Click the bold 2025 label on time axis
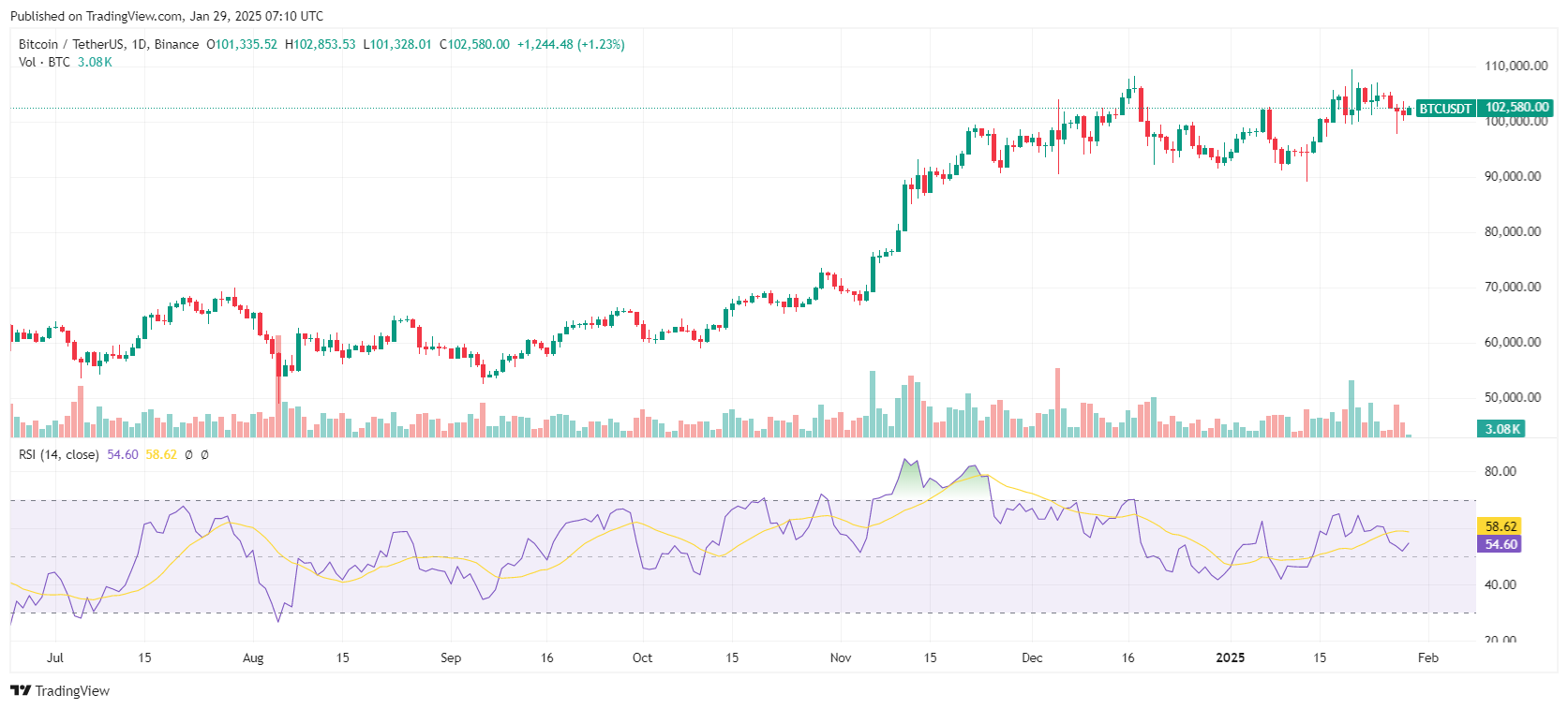 (1230, 657)
